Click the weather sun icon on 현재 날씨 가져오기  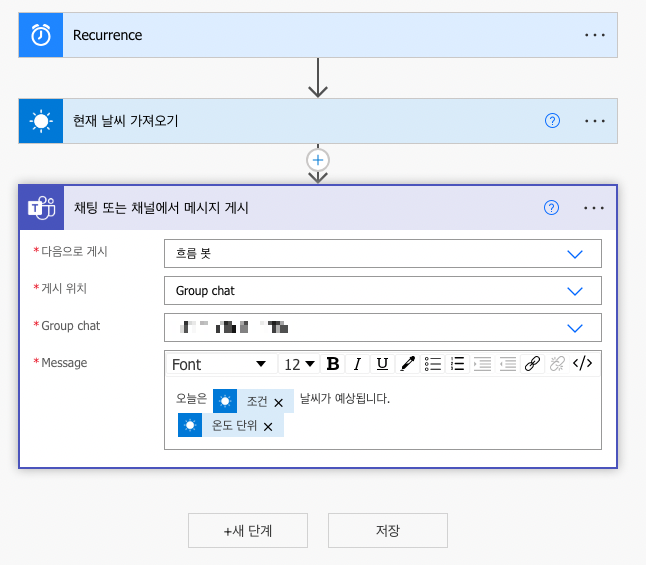pyautogui.click(x=41, y=121)
